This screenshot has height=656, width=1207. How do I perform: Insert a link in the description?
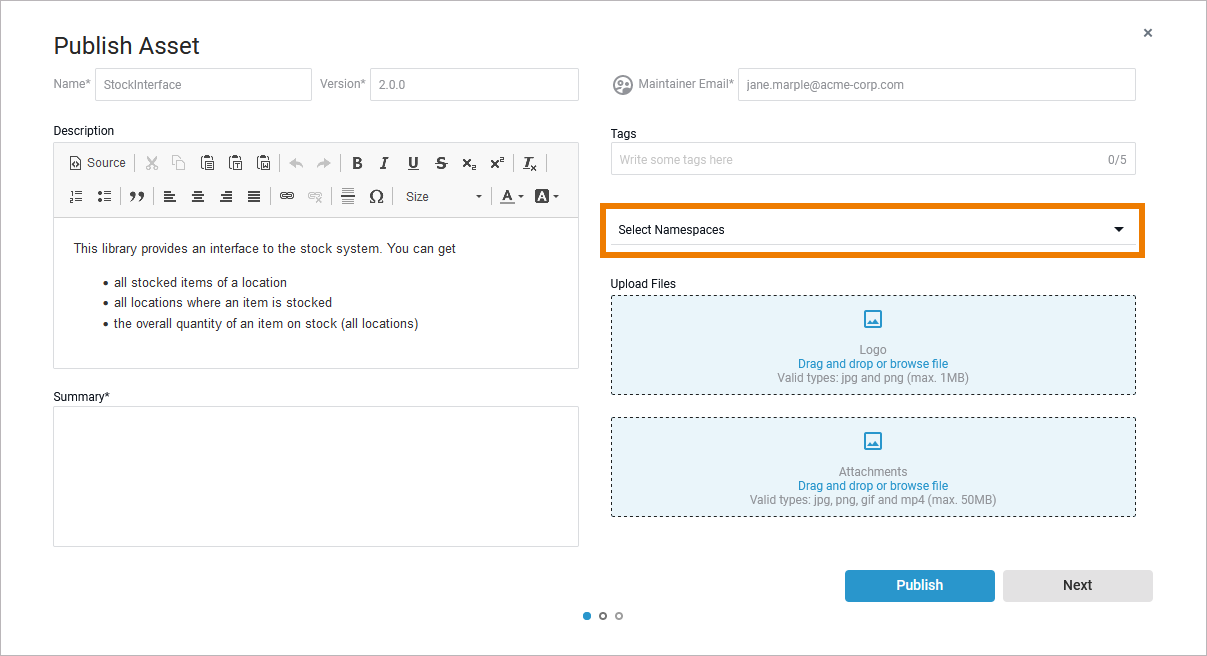287,197
